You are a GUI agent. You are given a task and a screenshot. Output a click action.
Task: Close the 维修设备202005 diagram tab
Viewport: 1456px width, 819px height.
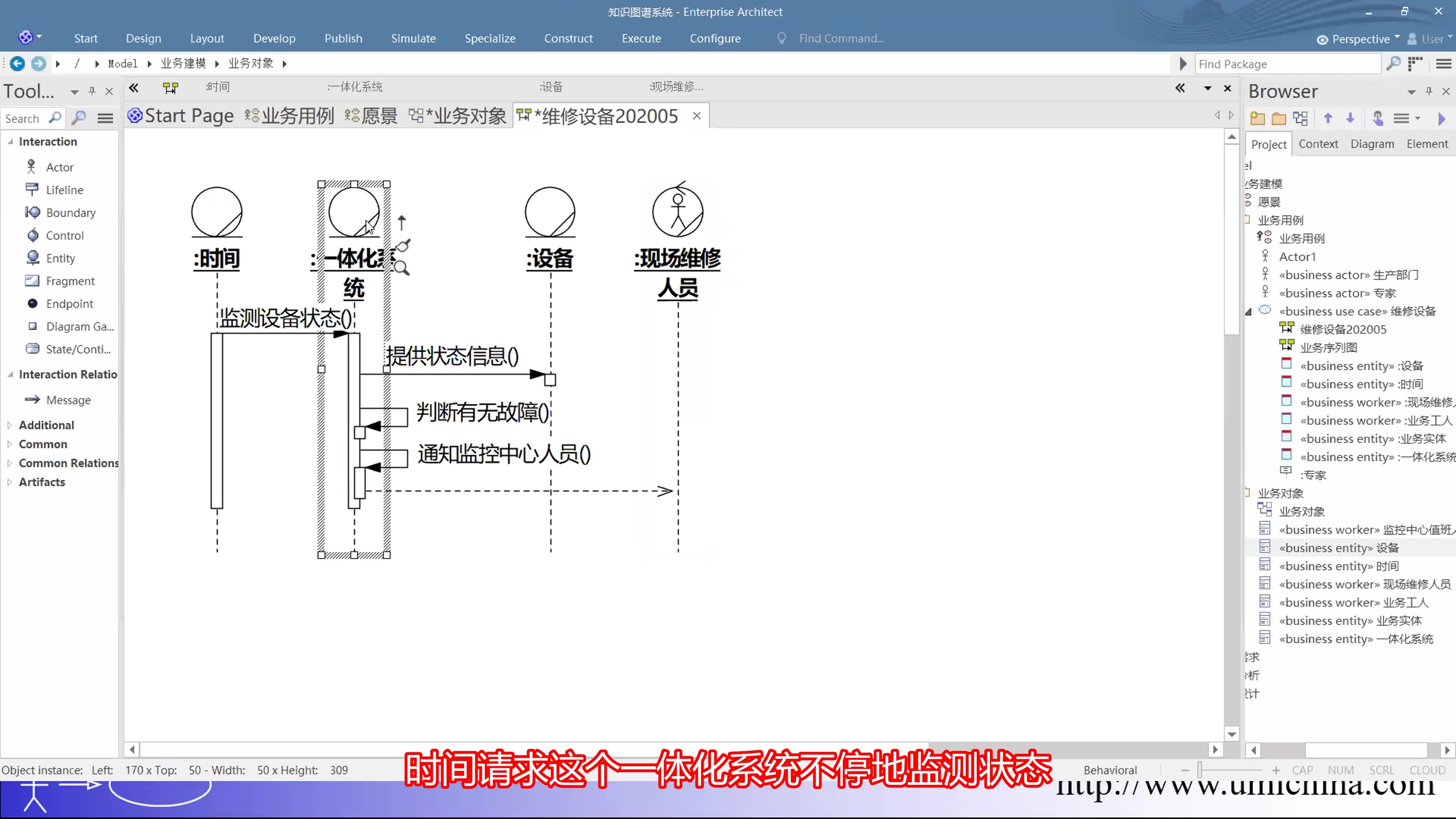tap(697, 116)
